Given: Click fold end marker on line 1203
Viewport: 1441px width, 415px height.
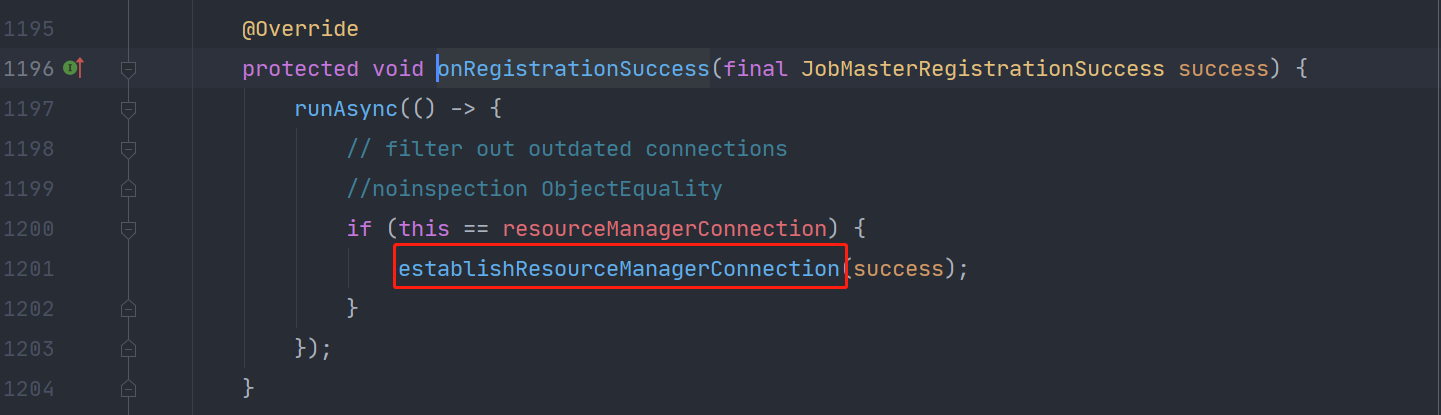Looking at the screenshot, I should 127,348.
